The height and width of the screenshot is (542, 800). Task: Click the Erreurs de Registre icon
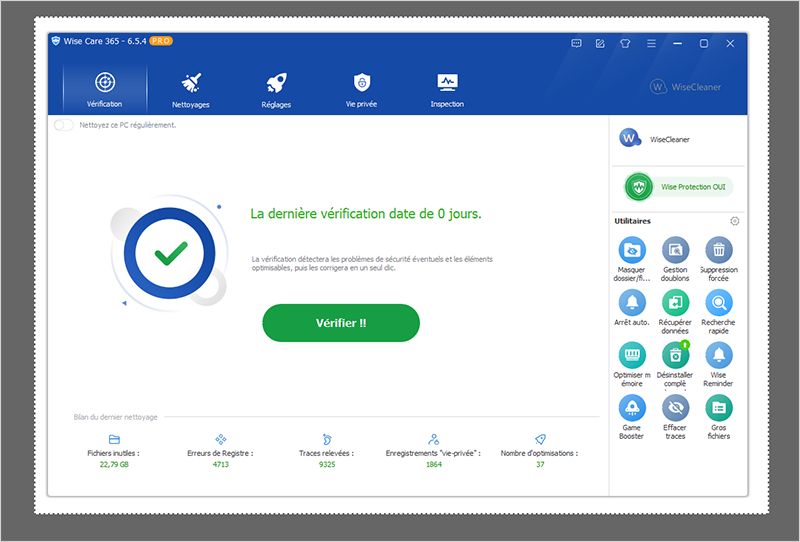tap(221, 439)
